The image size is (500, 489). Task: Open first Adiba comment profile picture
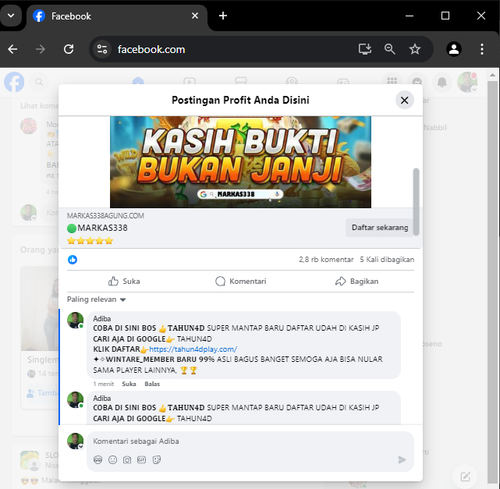point(75,320)
